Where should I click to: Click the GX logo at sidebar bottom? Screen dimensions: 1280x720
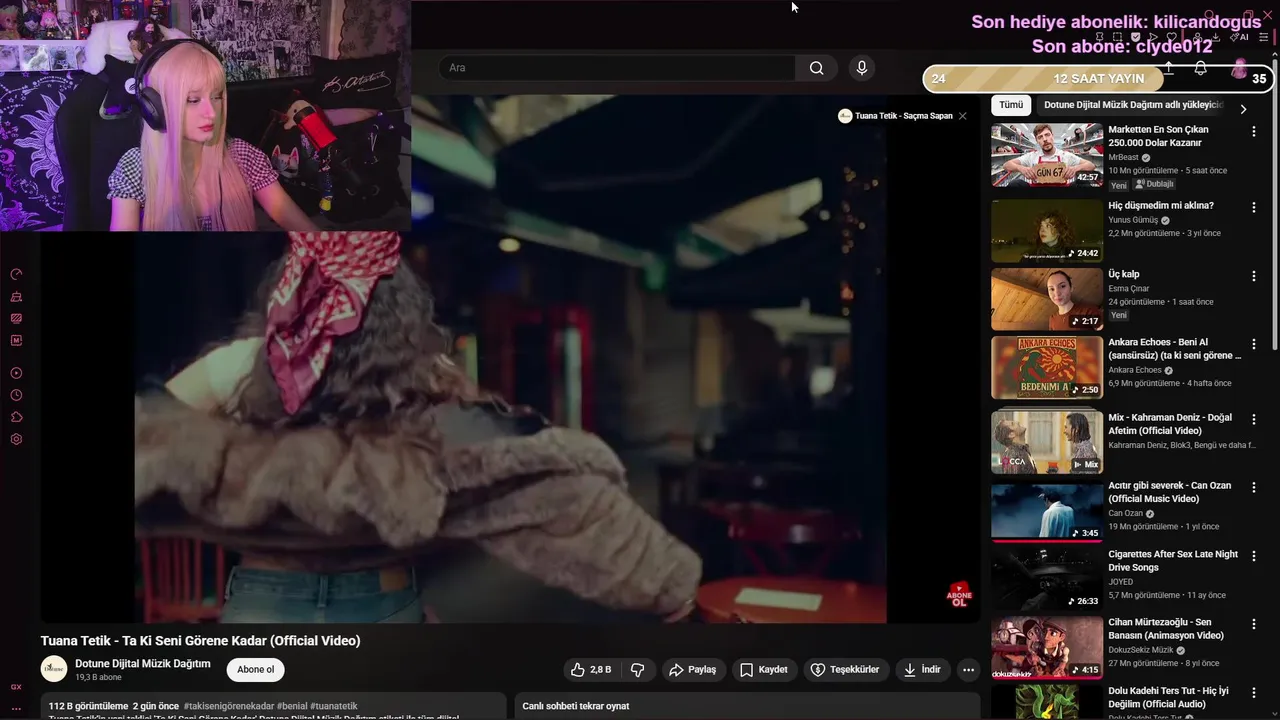[x=16, y=687]
